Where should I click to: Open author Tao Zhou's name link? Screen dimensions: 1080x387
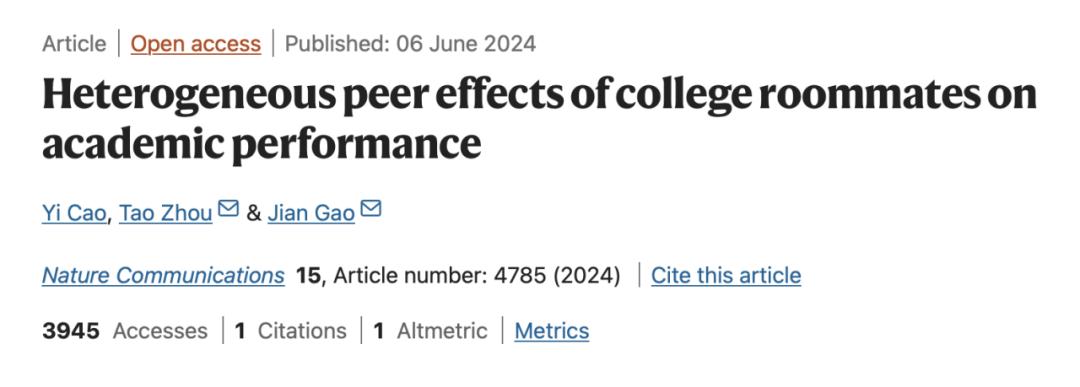(165, 213)
